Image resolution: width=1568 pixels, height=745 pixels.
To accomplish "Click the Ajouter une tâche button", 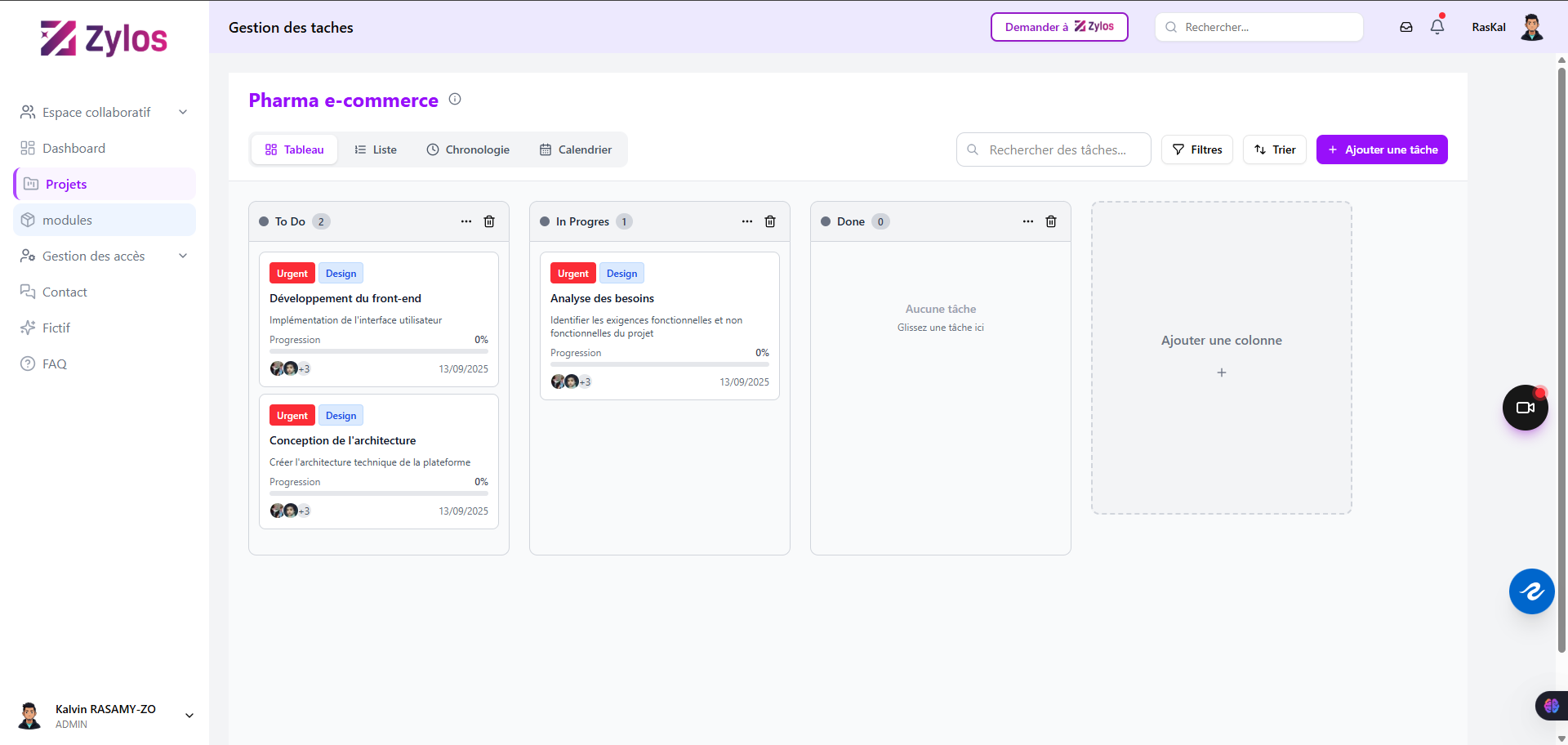I will (1381, 149).
